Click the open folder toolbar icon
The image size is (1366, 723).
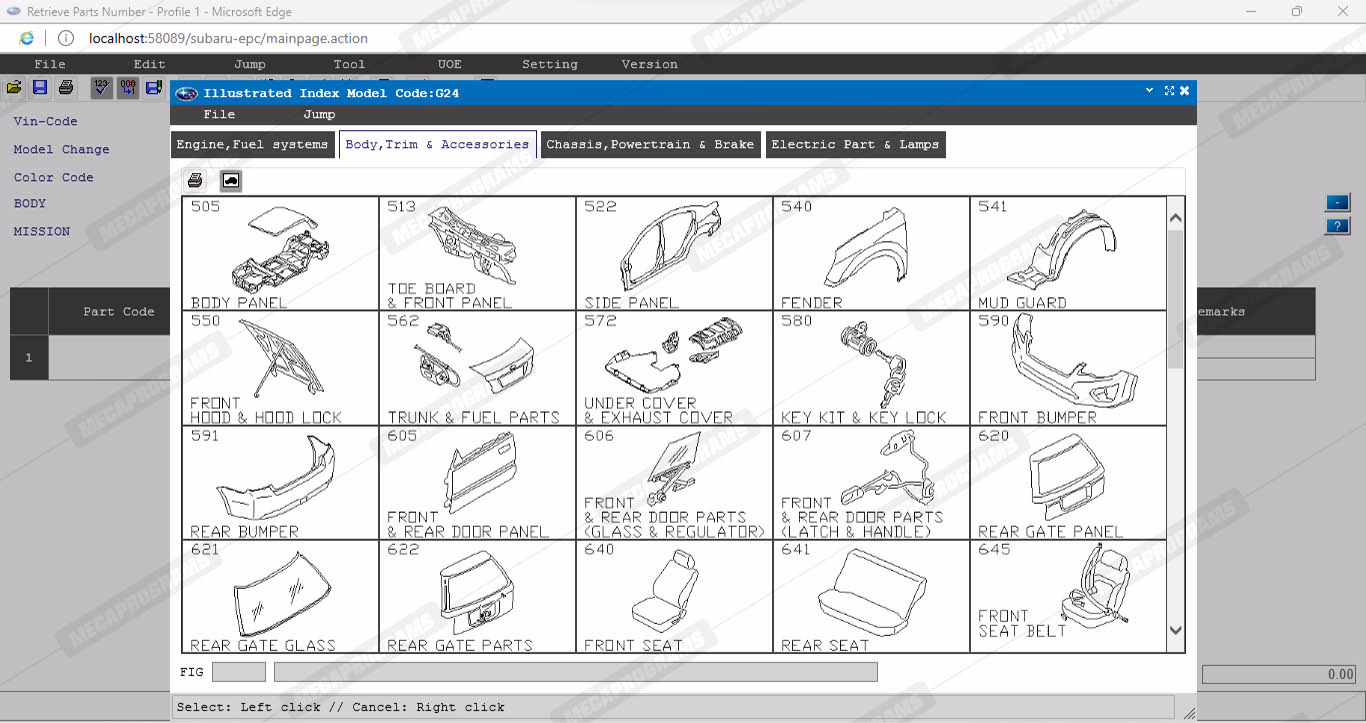coord(14,88)
